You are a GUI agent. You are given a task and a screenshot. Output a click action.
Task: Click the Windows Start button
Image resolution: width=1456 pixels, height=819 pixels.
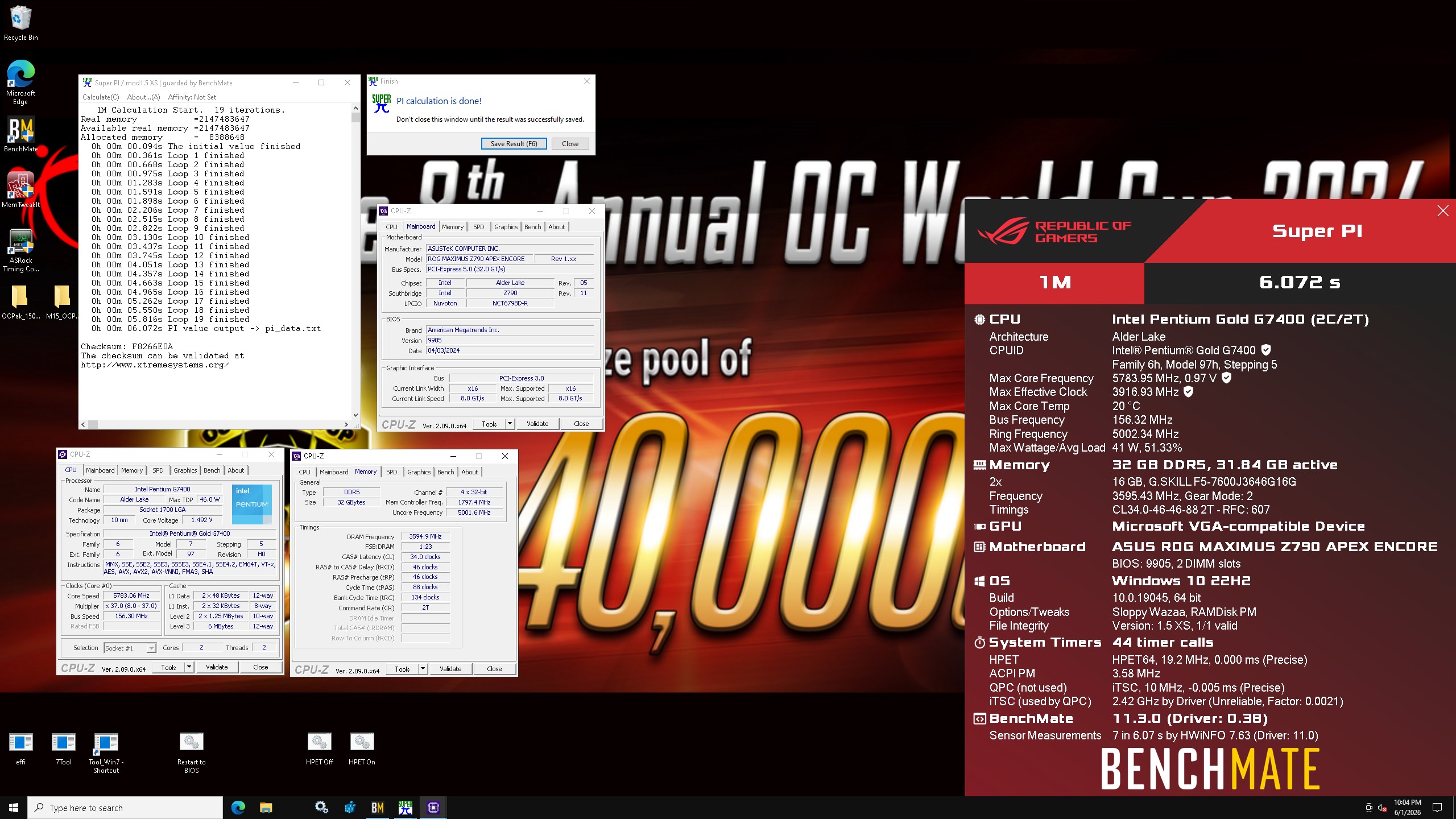(14, 808)
